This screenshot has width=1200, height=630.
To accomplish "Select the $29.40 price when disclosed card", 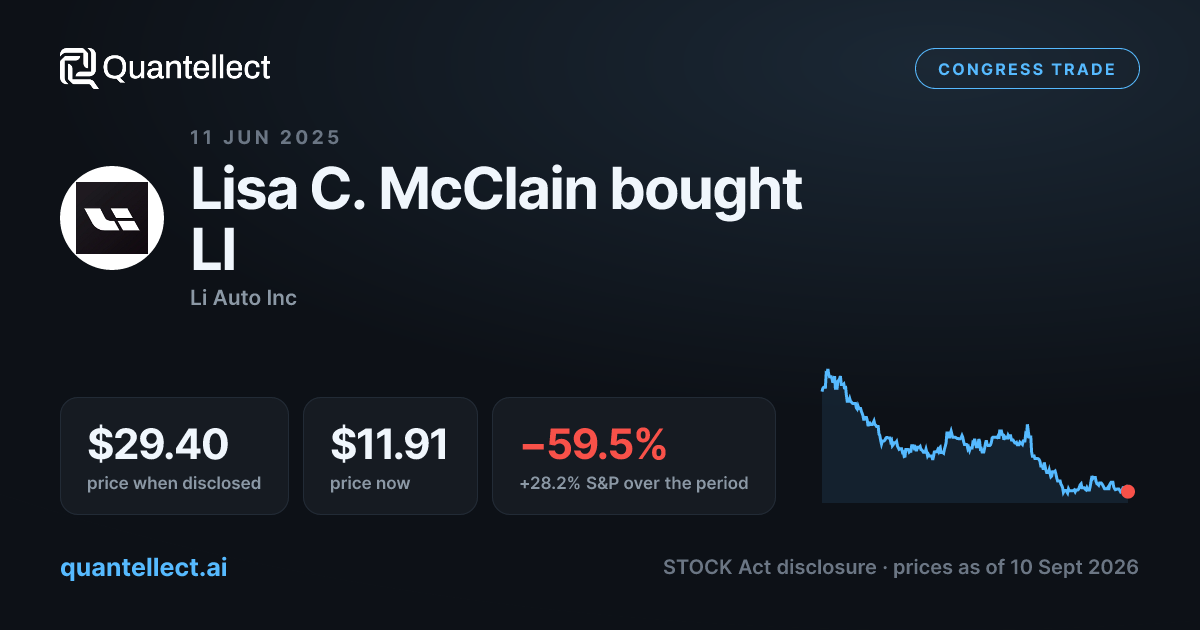I will (x=174, y=456).
